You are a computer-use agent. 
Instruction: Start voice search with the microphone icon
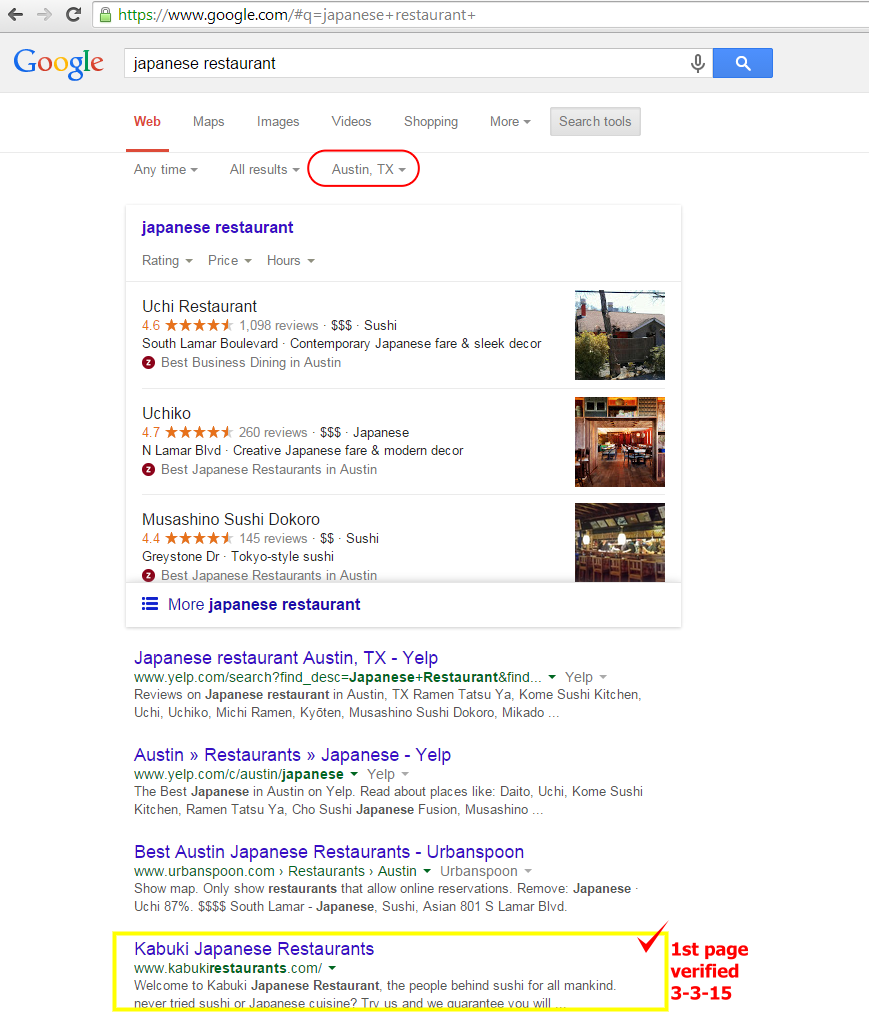point(697,63)
